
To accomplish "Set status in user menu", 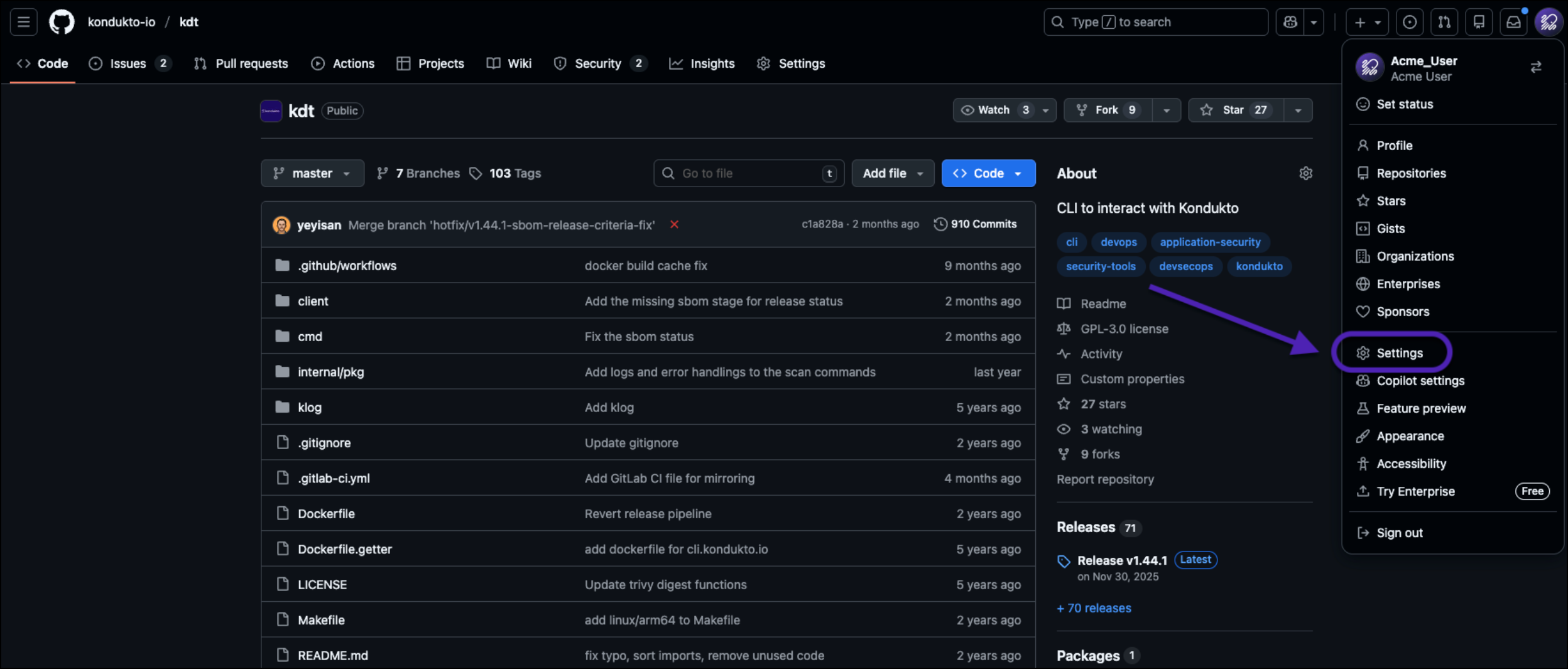I will [1405, 104].
